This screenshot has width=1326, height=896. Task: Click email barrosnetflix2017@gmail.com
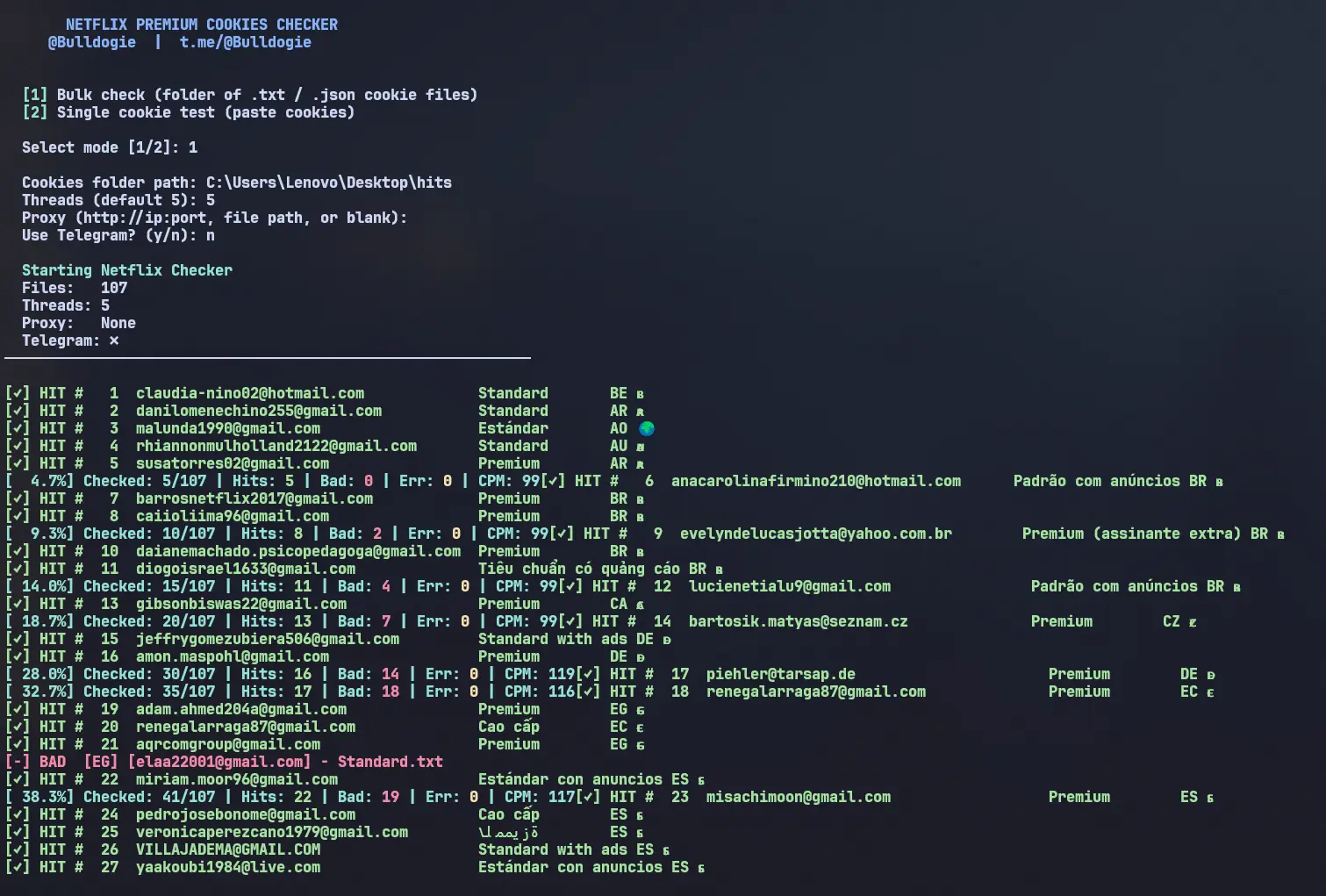[254, 498]
